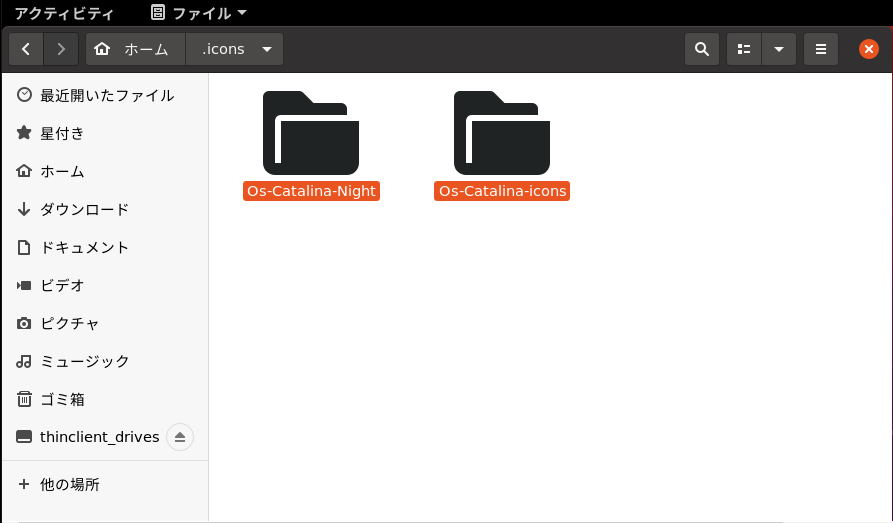Open ゴミ箱 trash in sidebar

coord(105,399)
